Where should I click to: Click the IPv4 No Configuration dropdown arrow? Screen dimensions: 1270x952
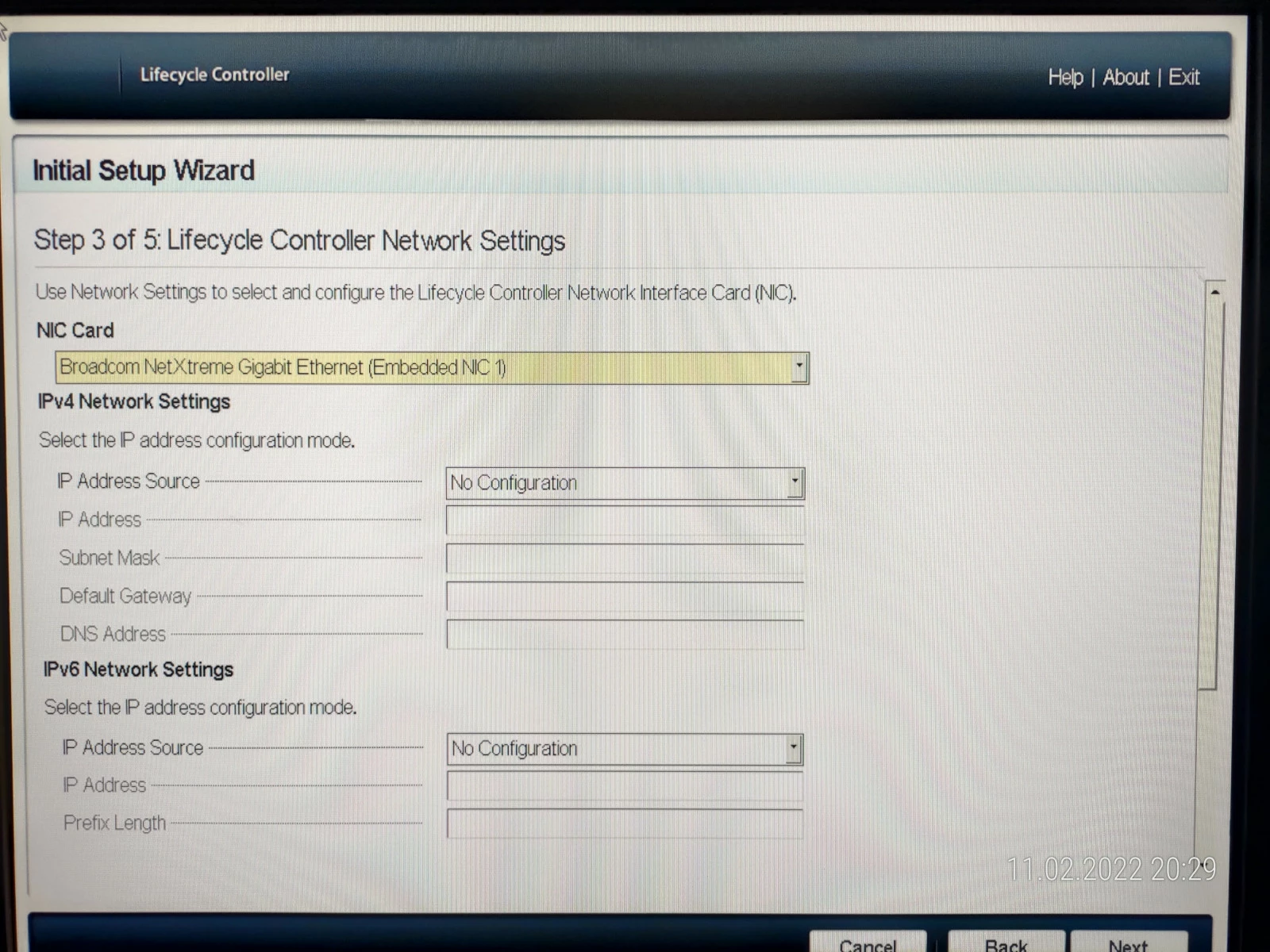pyautogui.click(x=795, y=483)
